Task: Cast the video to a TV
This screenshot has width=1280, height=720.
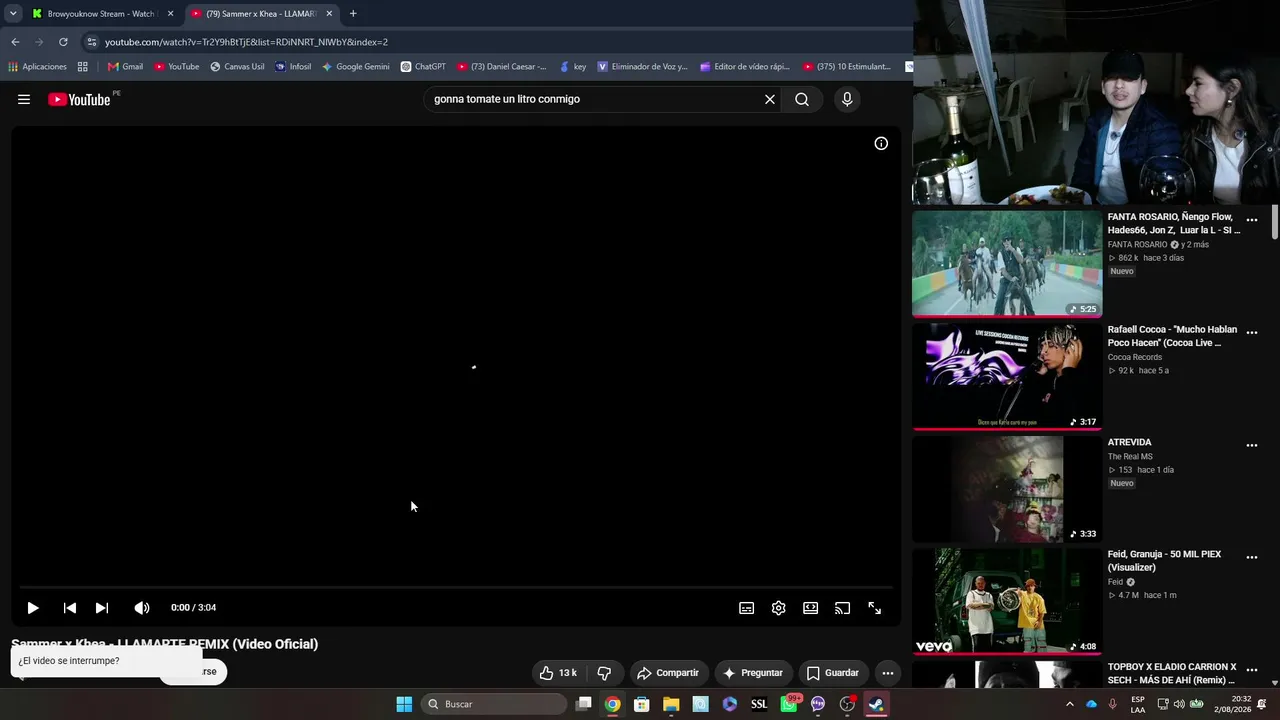Action: [x=843, y=608]
